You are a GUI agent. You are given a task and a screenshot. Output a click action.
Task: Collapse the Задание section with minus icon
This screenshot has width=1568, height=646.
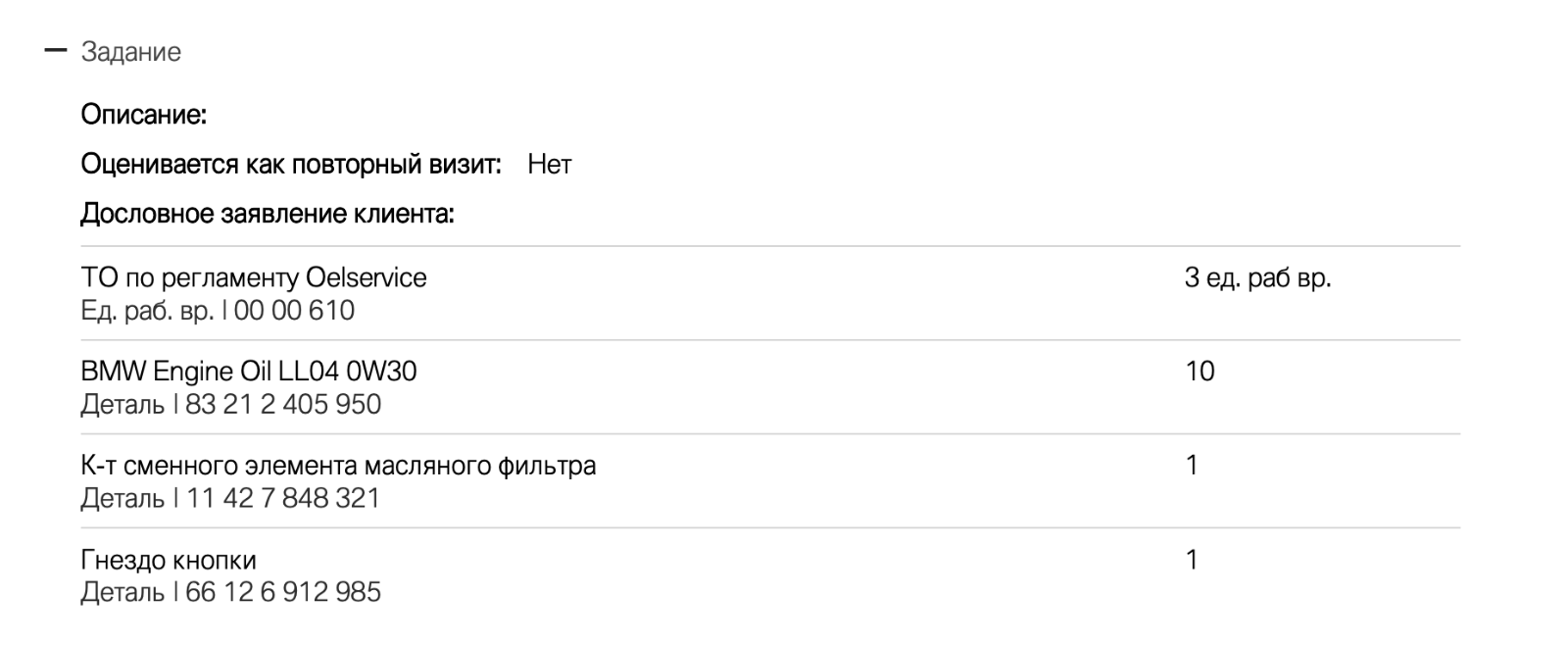56,51
